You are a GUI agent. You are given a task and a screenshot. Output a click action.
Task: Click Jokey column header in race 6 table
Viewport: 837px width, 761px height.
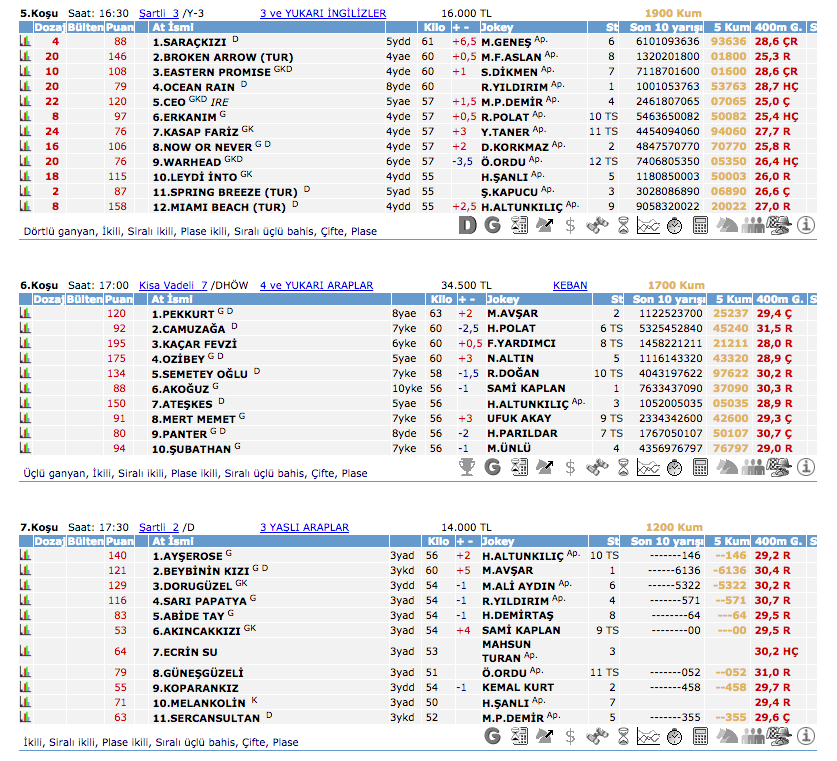(x=503, y=299)
